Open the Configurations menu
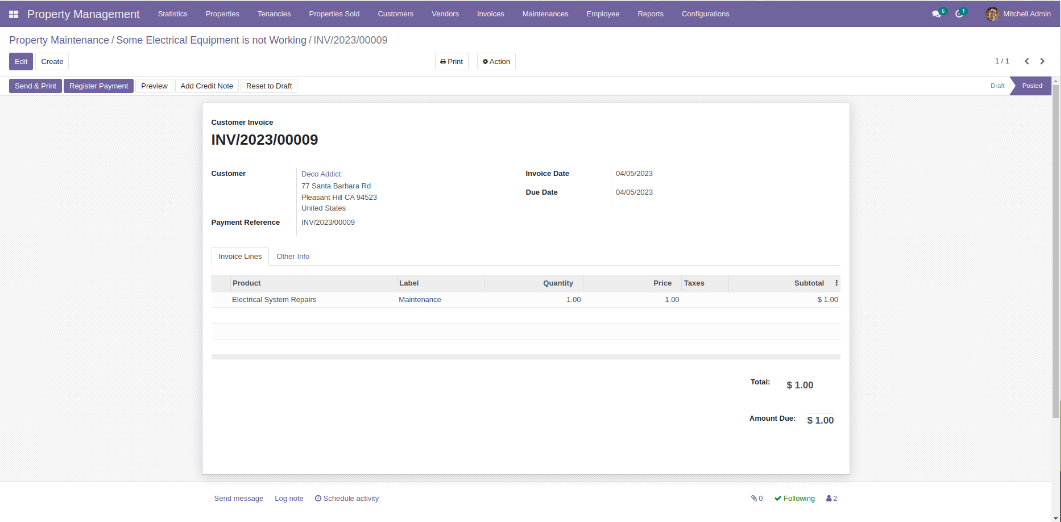The image size is (1061, 522). point(705,14)
